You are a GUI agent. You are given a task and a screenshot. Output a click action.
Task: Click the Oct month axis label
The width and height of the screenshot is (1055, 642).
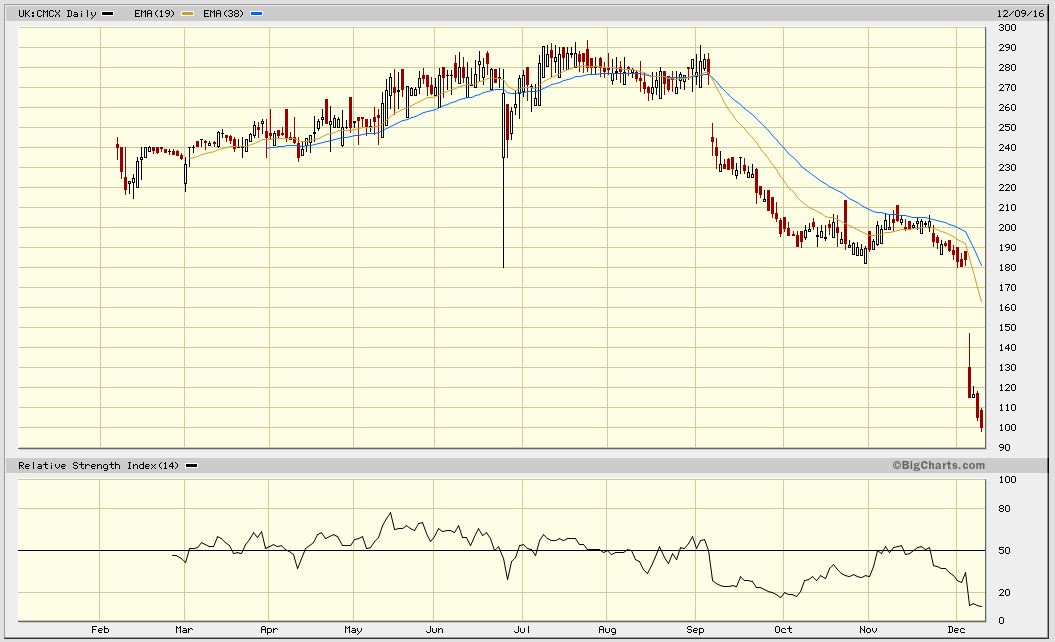783,630
